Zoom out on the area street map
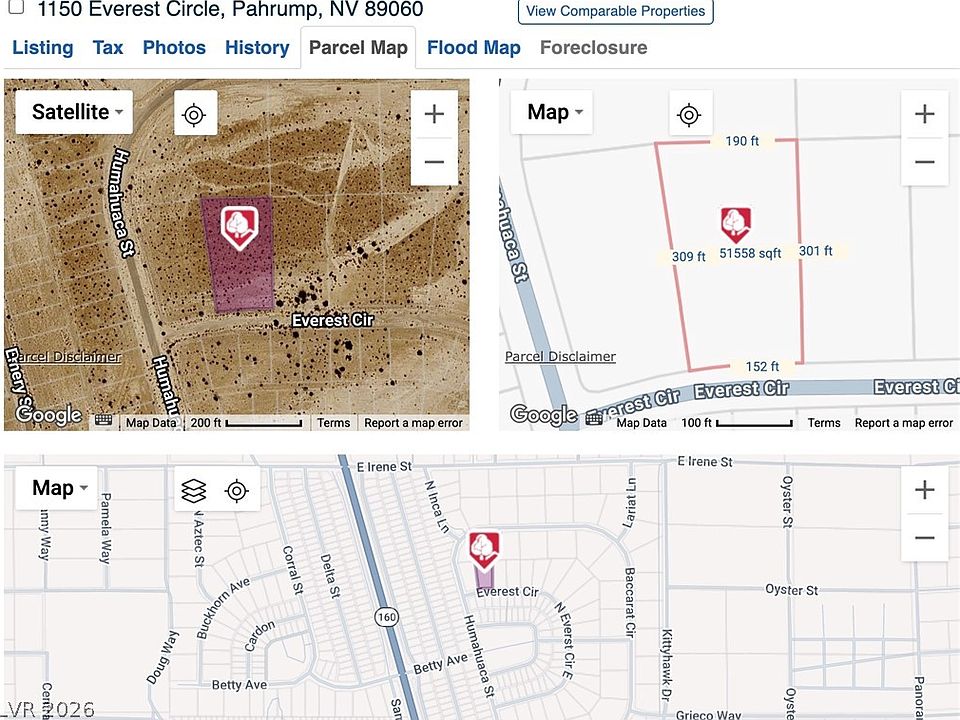This screenshot has height=720, width=960. coord(924,538)
